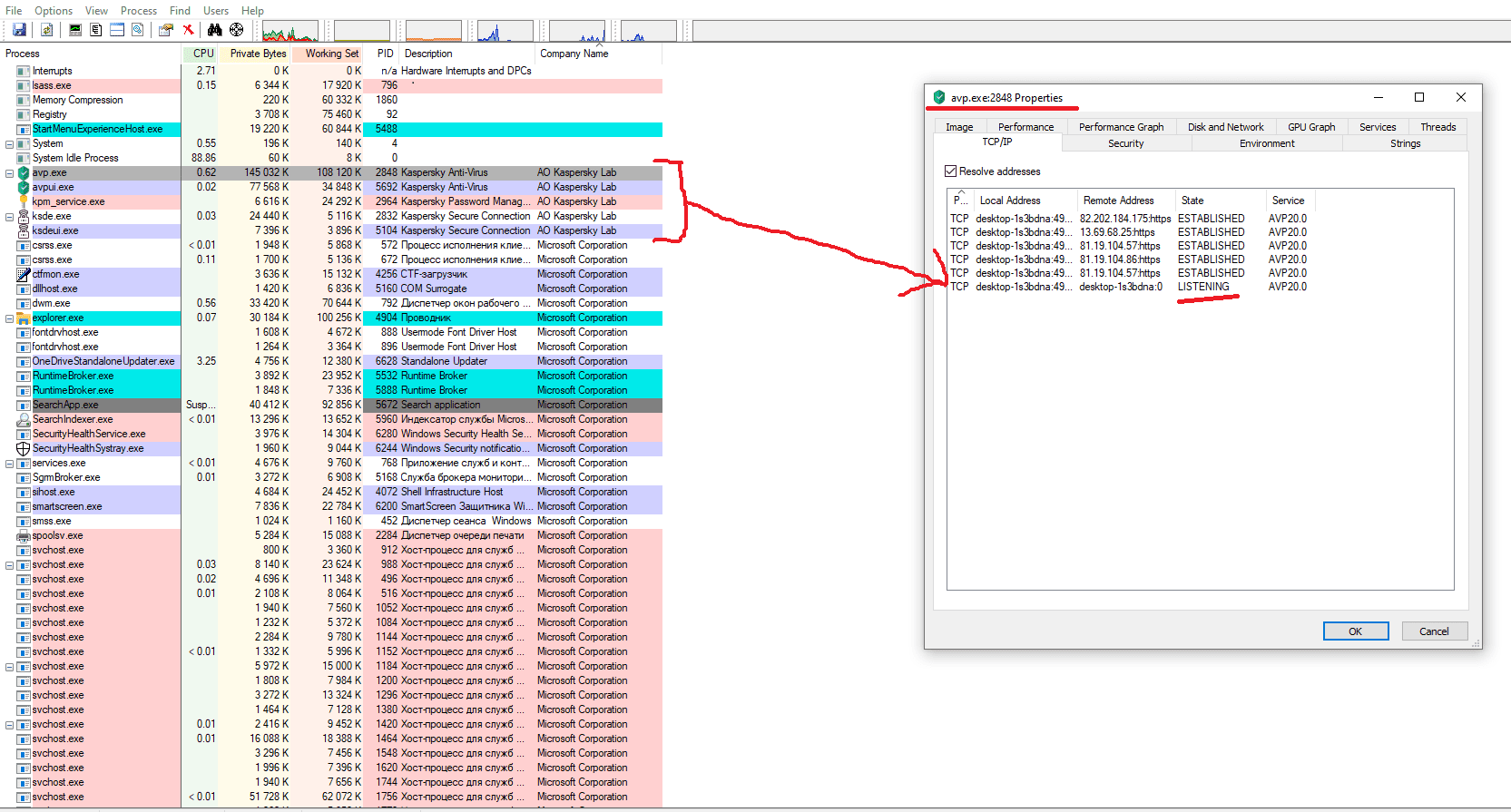The width and height of the screenshot is (1511, 812).
Task: Click the ksde.exe icon
Action: click(24, 216)
